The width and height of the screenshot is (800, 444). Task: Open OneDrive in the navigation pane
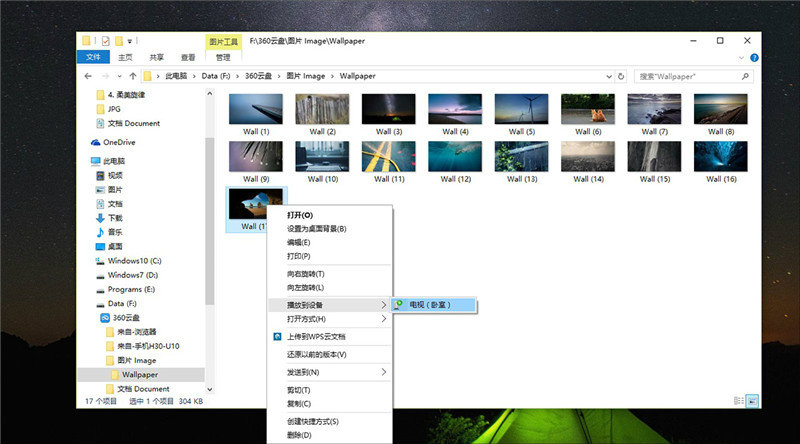[118, 142]
